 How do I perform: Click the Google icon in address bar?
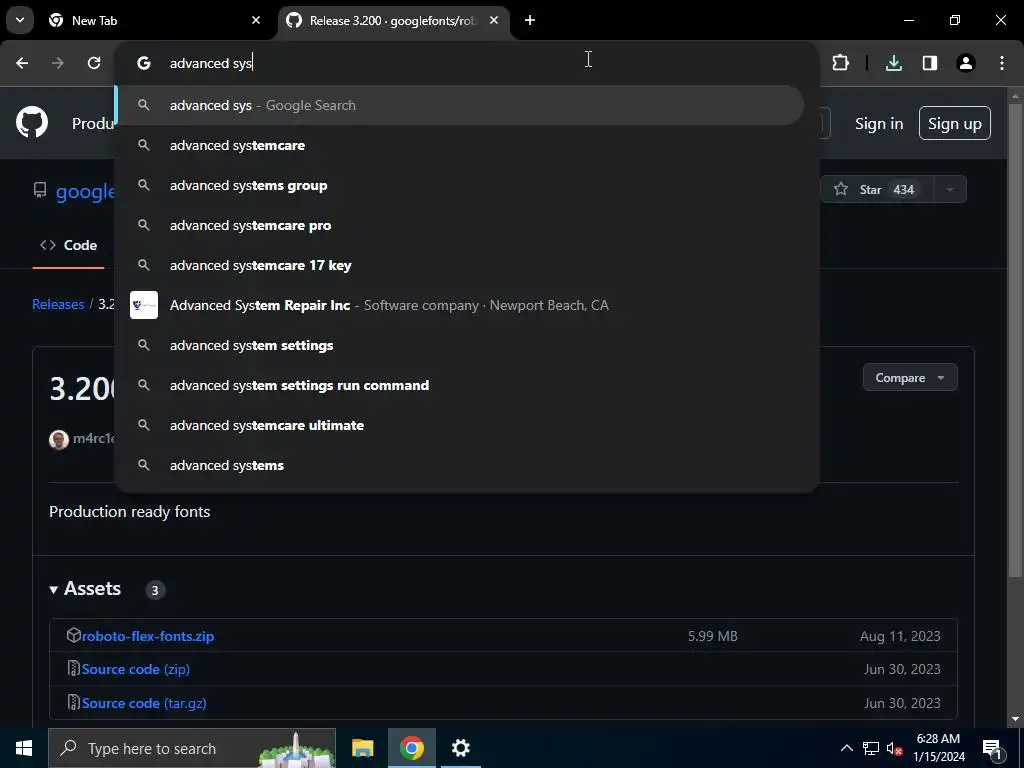(144, 63)
